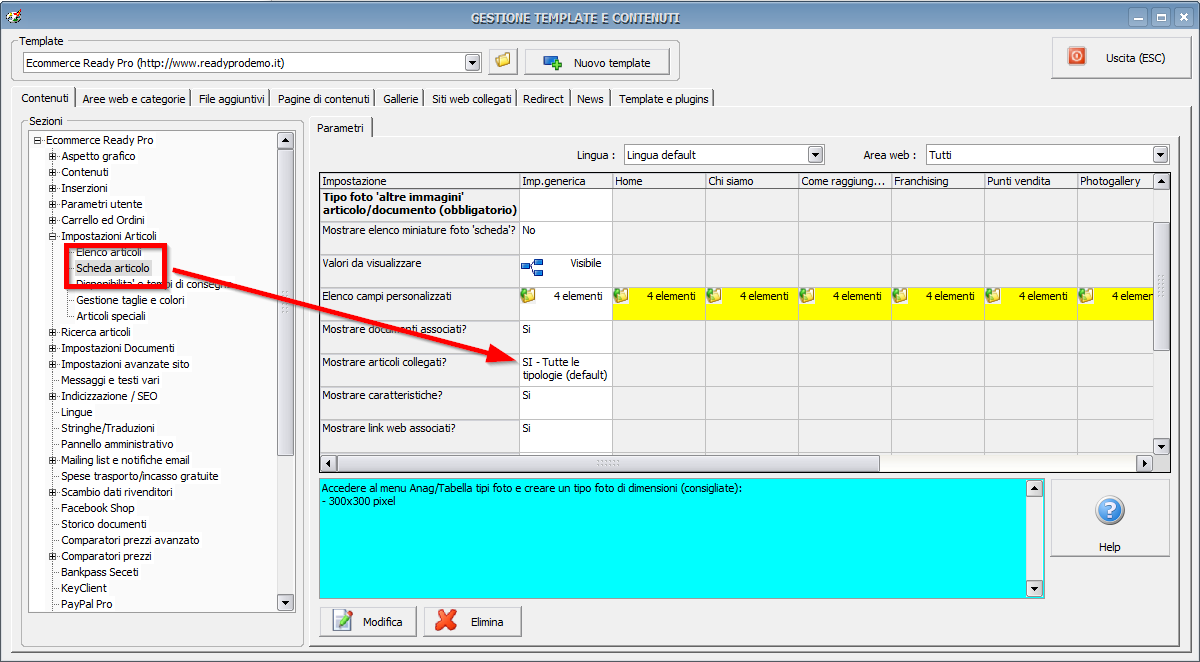The width and height of the screenshot is (1200, 662).
Task: Switch to Pagine di contenuti tab
Action: (x=323, y=99)
